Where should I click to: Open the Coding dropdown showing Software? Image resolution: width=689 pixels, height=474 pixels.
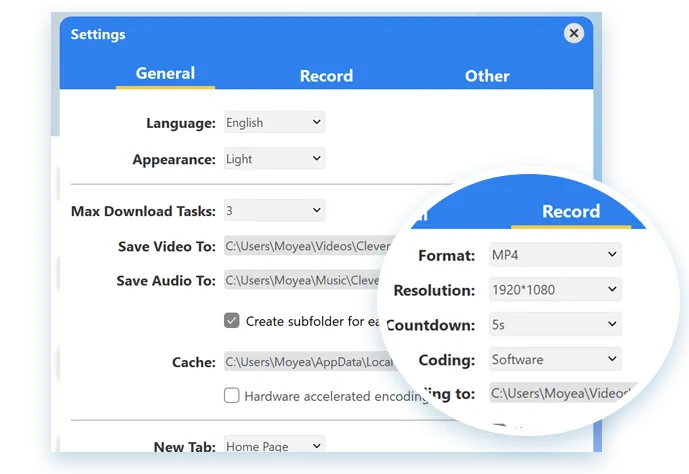555,359
